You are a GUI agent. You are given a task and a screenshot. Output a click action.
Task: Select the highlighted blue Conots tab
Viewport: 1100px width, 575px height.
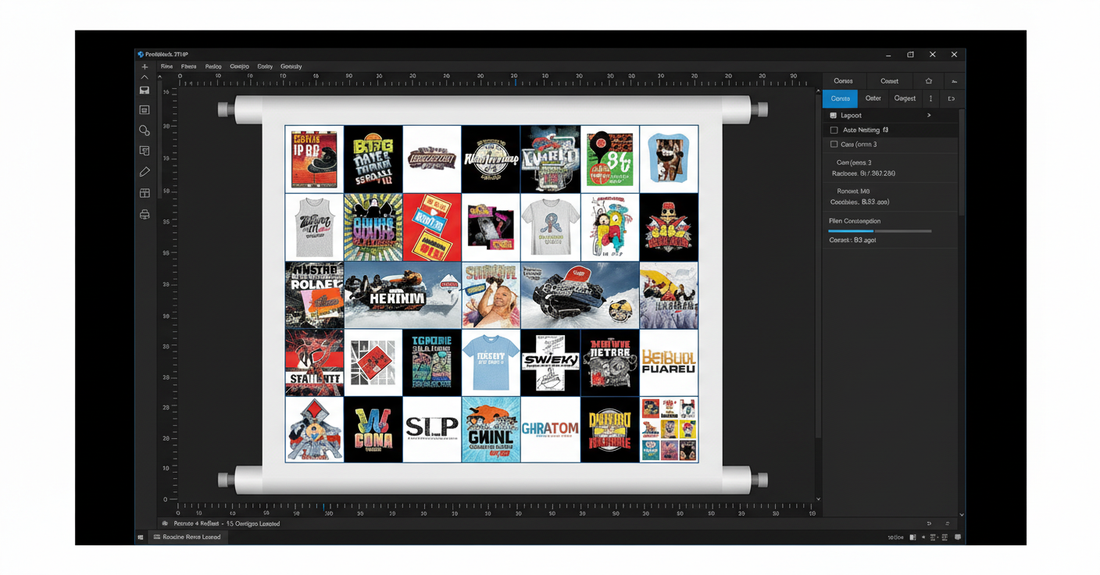(x=840, y=99)
